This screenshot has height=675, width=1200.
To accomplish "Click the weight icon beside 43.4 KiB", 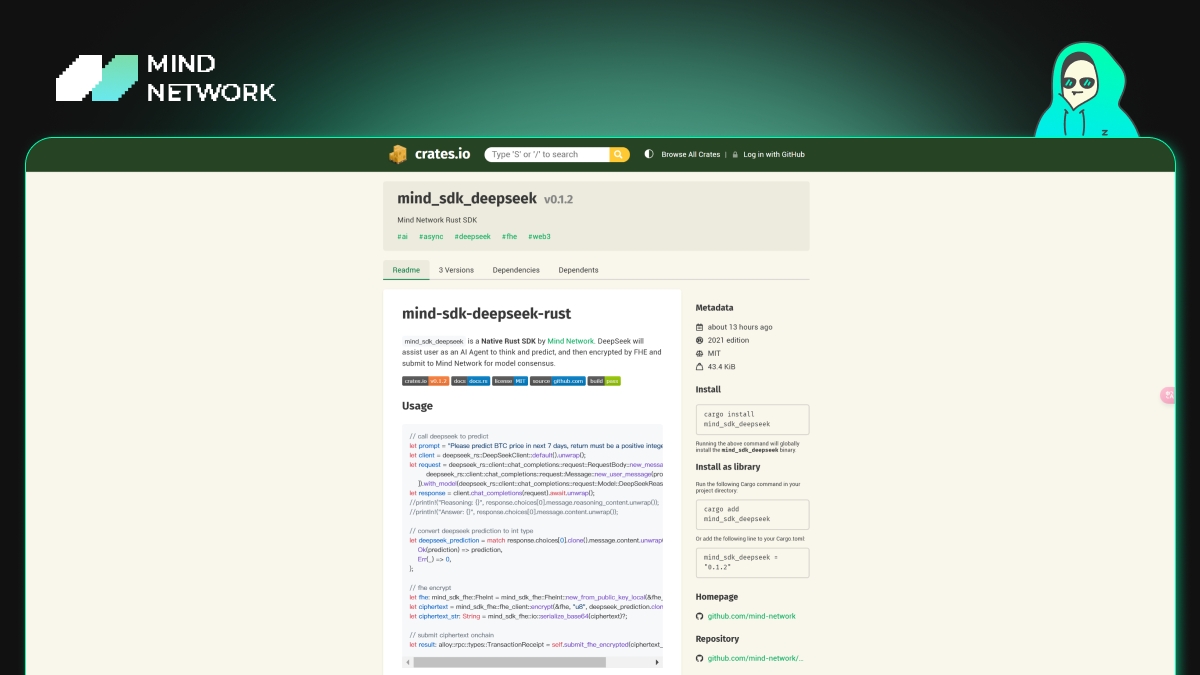I will (x=700, y=367).
